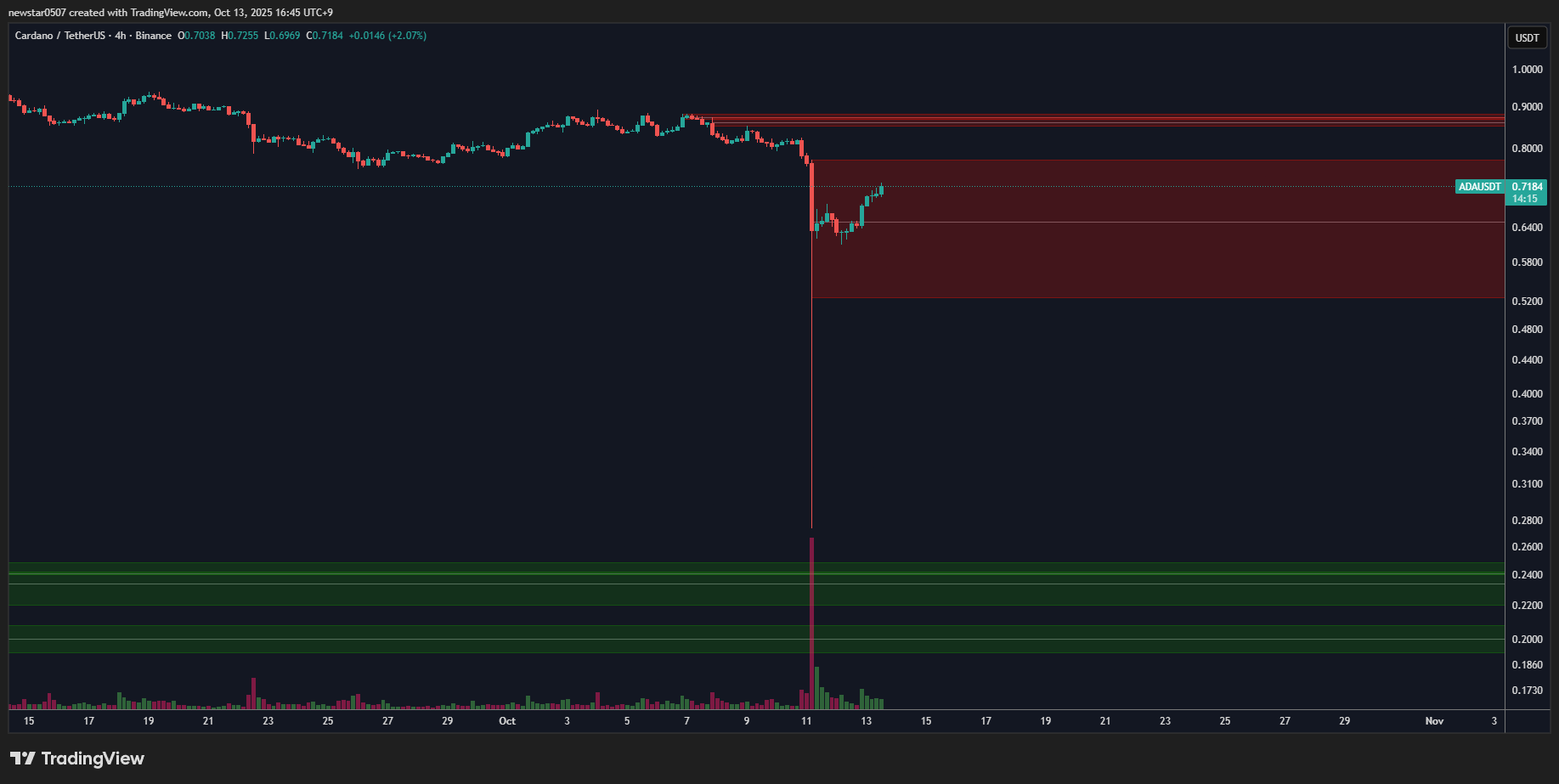Click the red resistance band near 0.9000
Image resolution: width=1559 pixels, height=784 pixels.
point(1104,120)
